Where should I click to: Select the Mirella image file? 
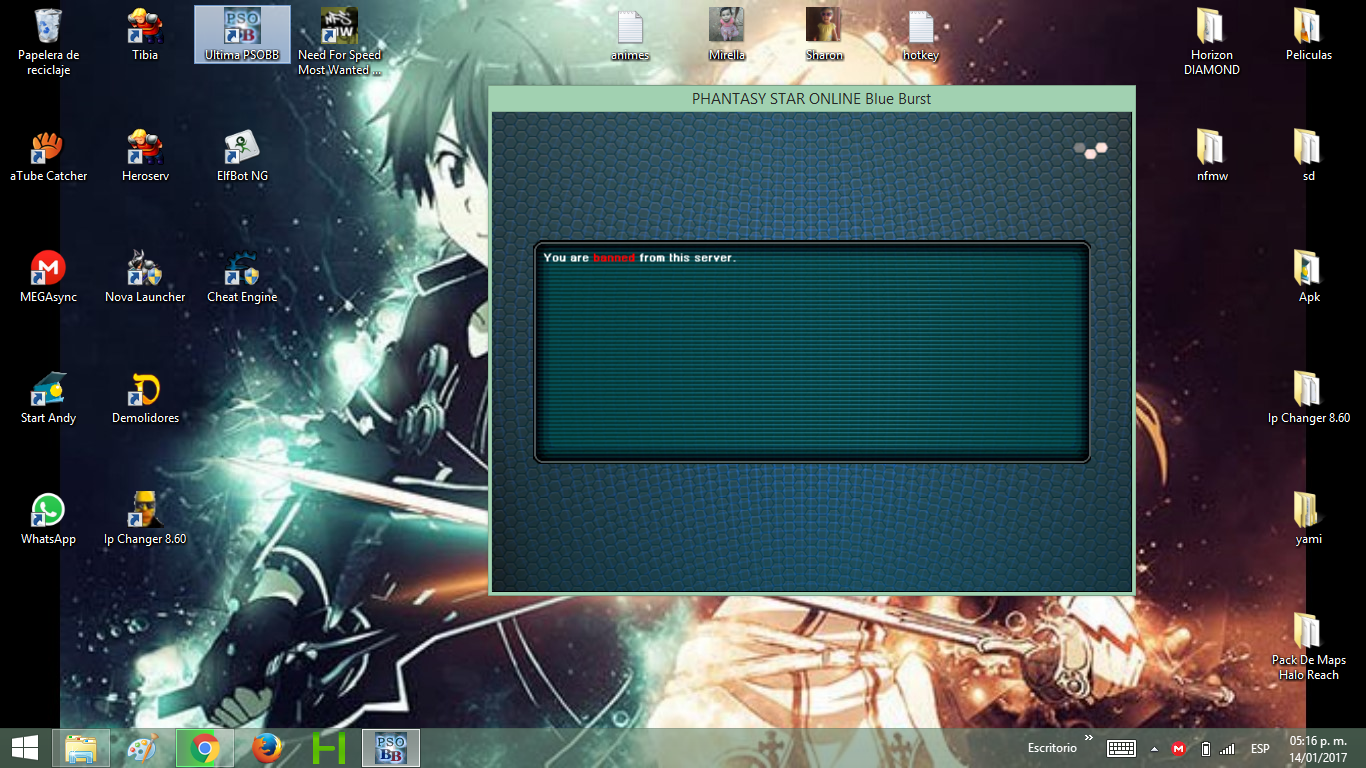click(727, 35)
